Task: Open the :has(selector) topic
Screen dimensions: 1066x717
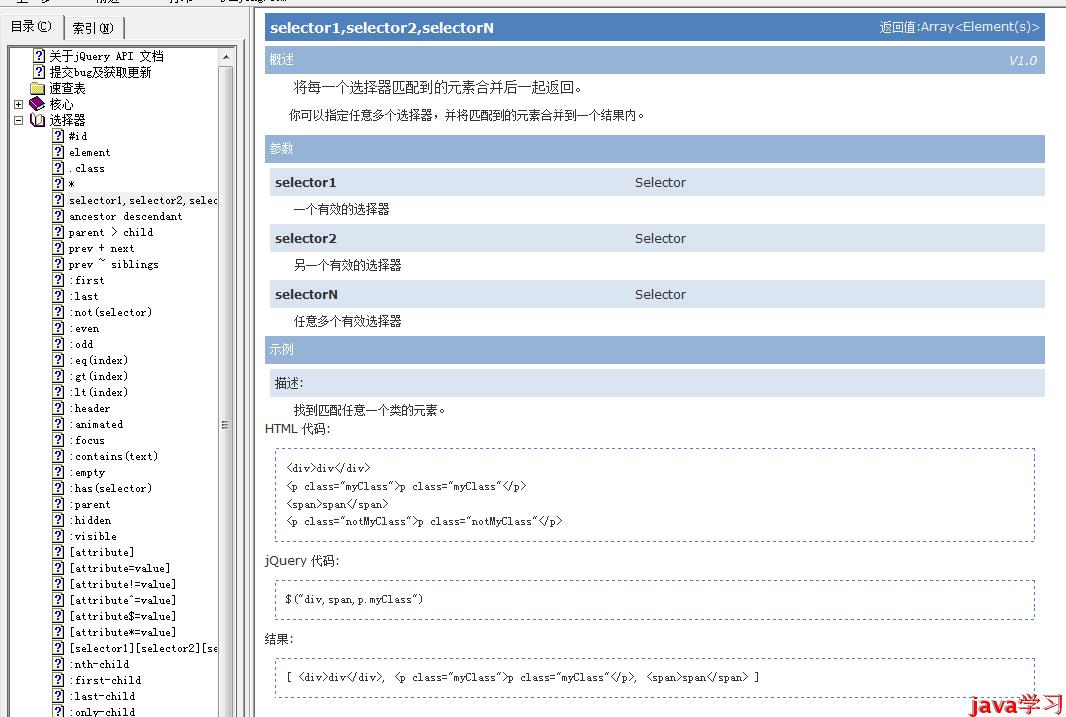Action: click(110, 488)
